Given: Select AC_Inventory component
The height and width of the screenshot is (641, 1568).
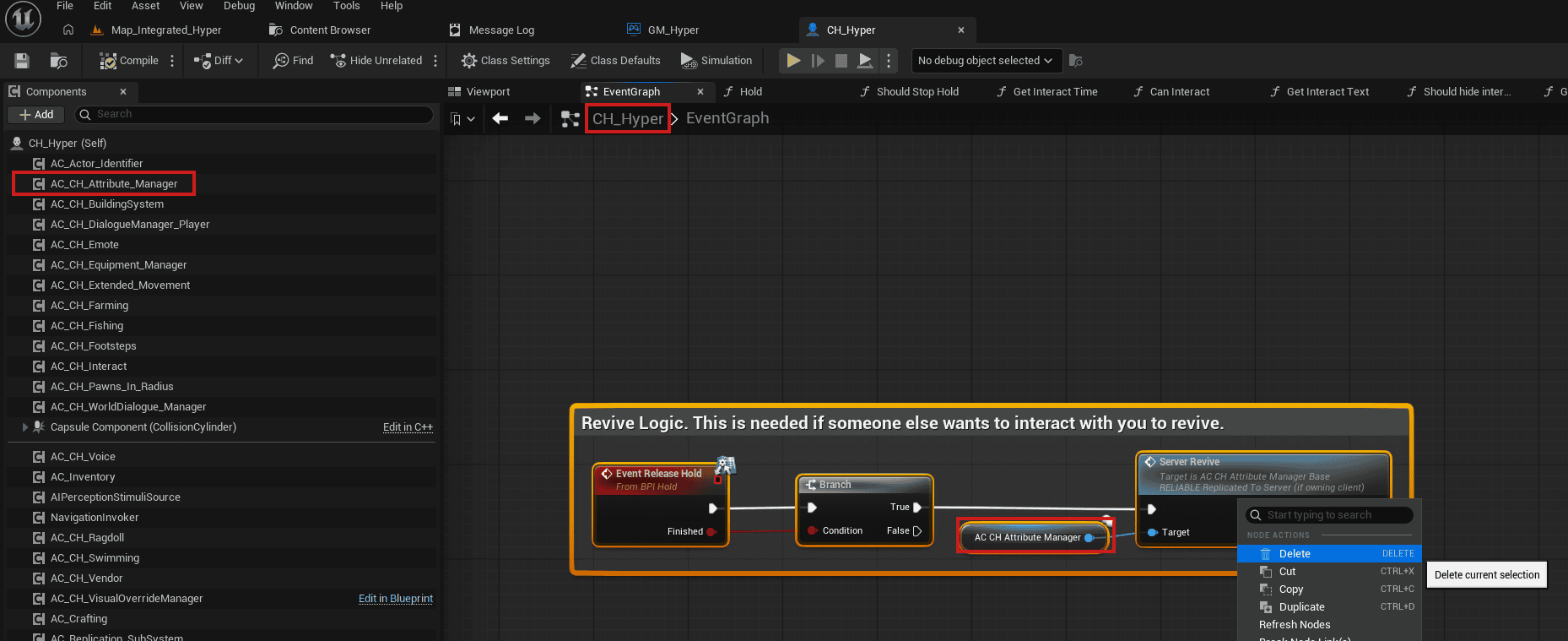Looking at the screenshot, I should tap(83, 477).
